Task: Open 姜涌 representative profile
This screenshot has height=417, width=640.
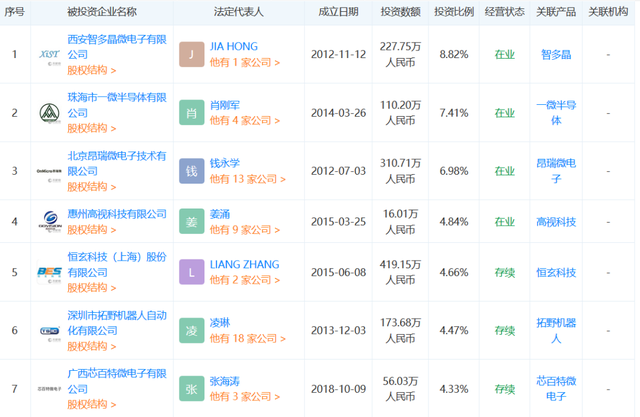Action: pos(220,214)
